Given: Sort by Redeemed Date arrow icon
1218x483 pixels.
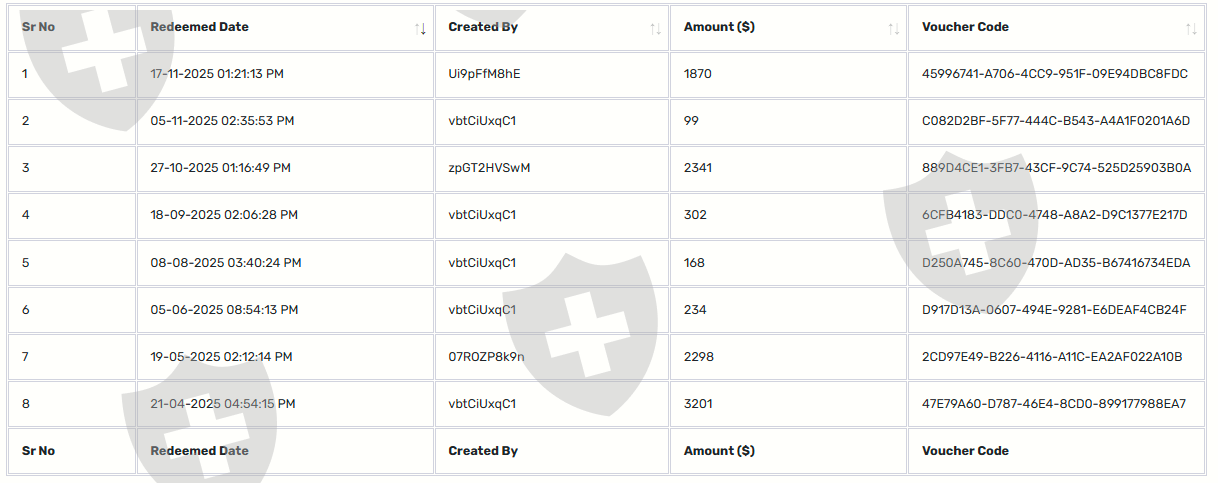Looking at the screenshot, I should pyautogui.click(x=420, y=28).
